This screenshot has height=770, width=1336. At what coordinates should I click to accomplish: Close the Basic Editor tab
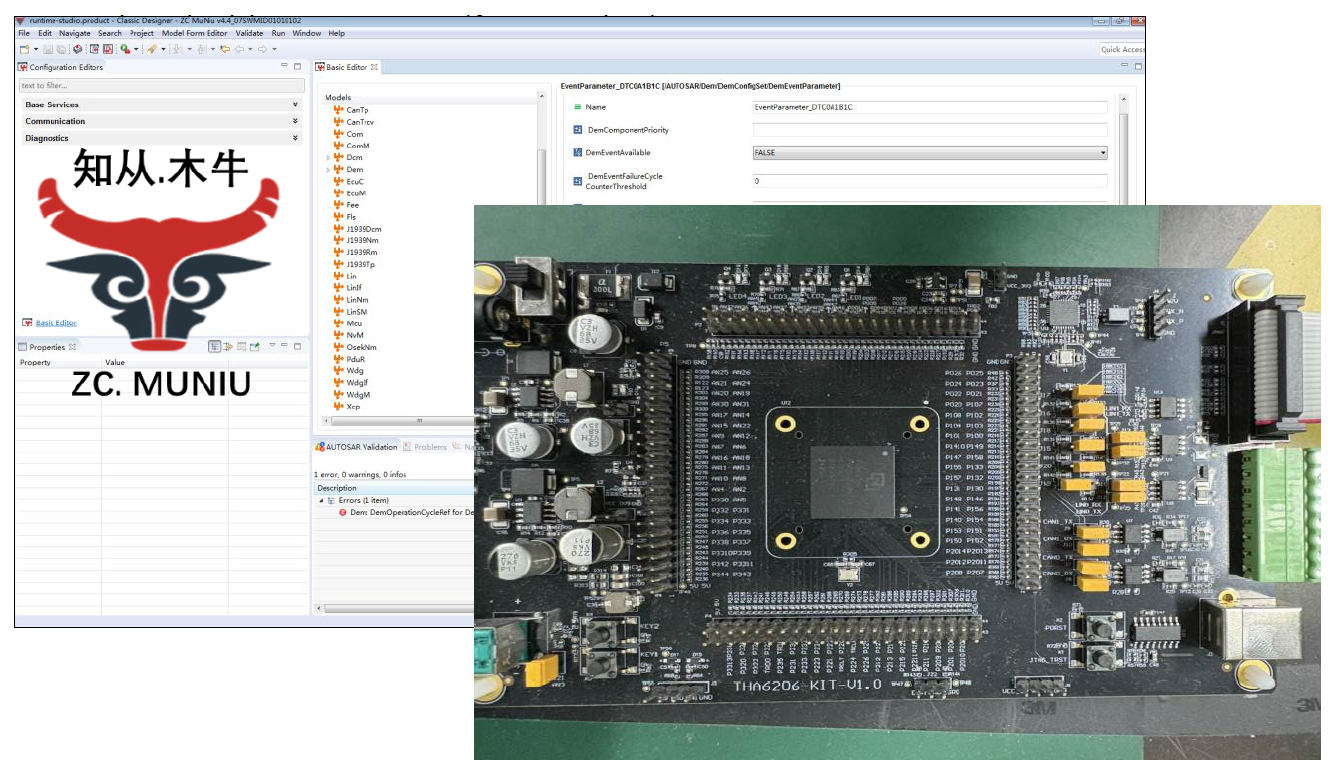tap(375, 67)
